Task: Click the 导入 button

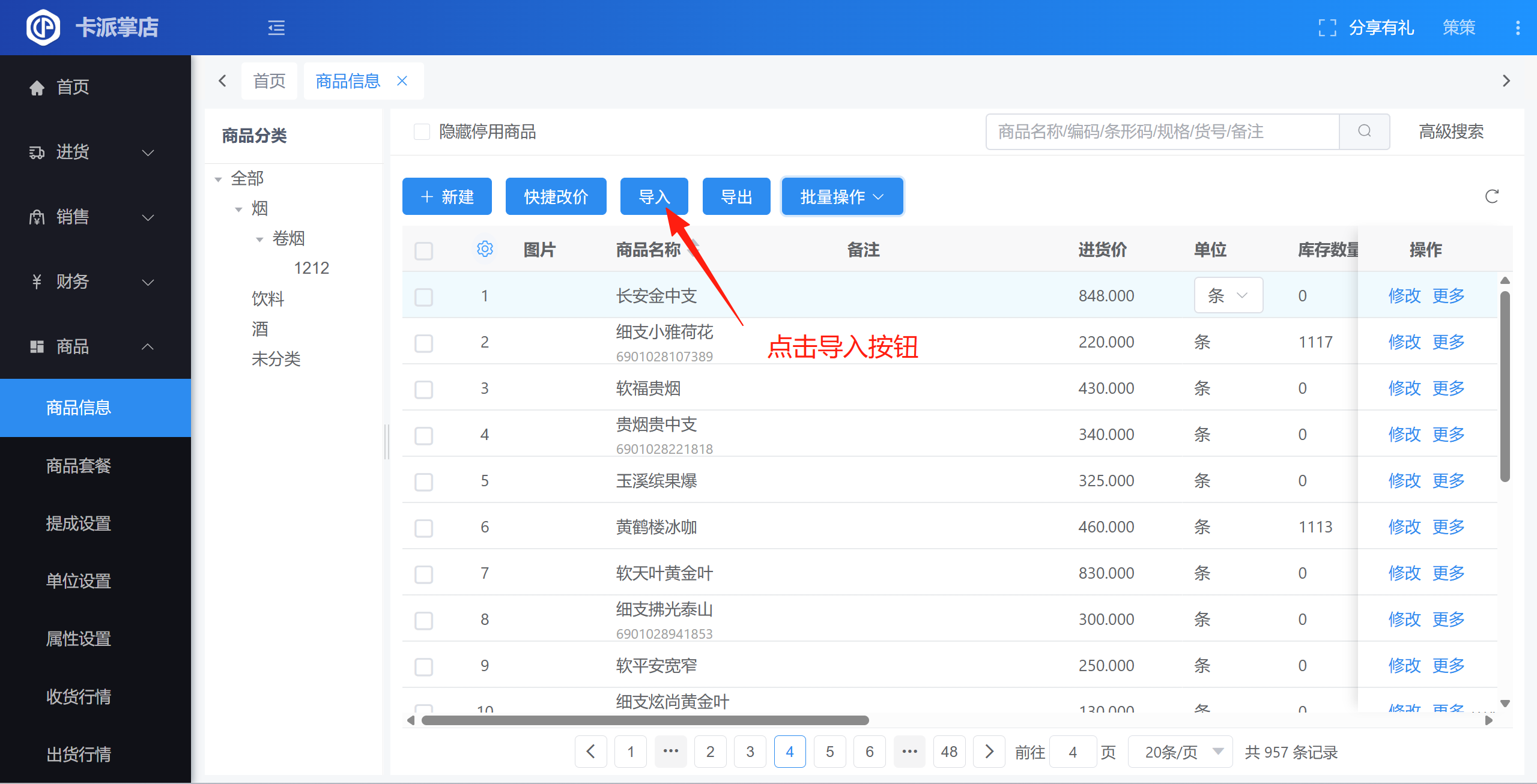Action: coord(653,197)
